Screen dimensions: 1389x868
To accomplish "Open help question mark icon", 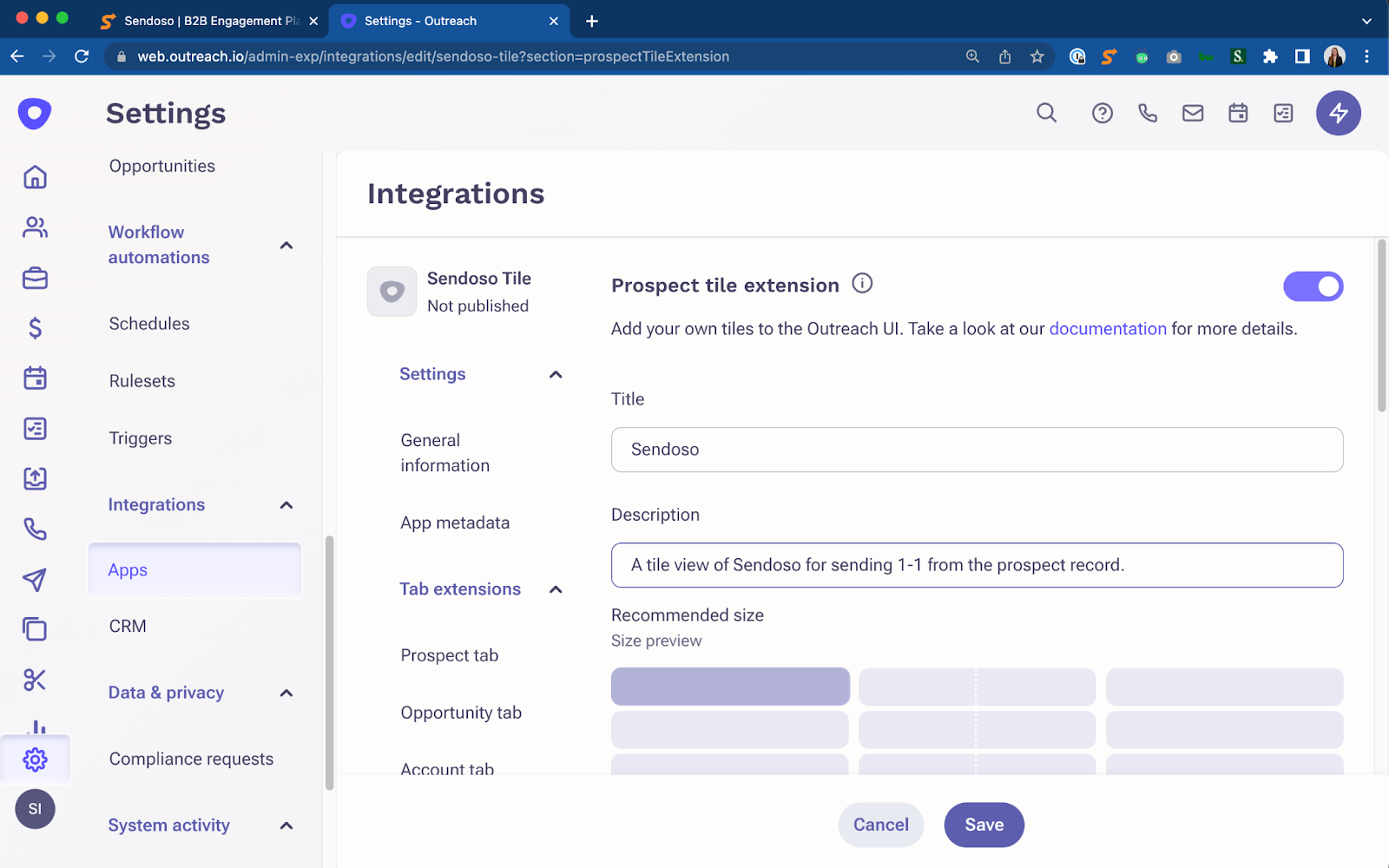I will pos(1103,113).
